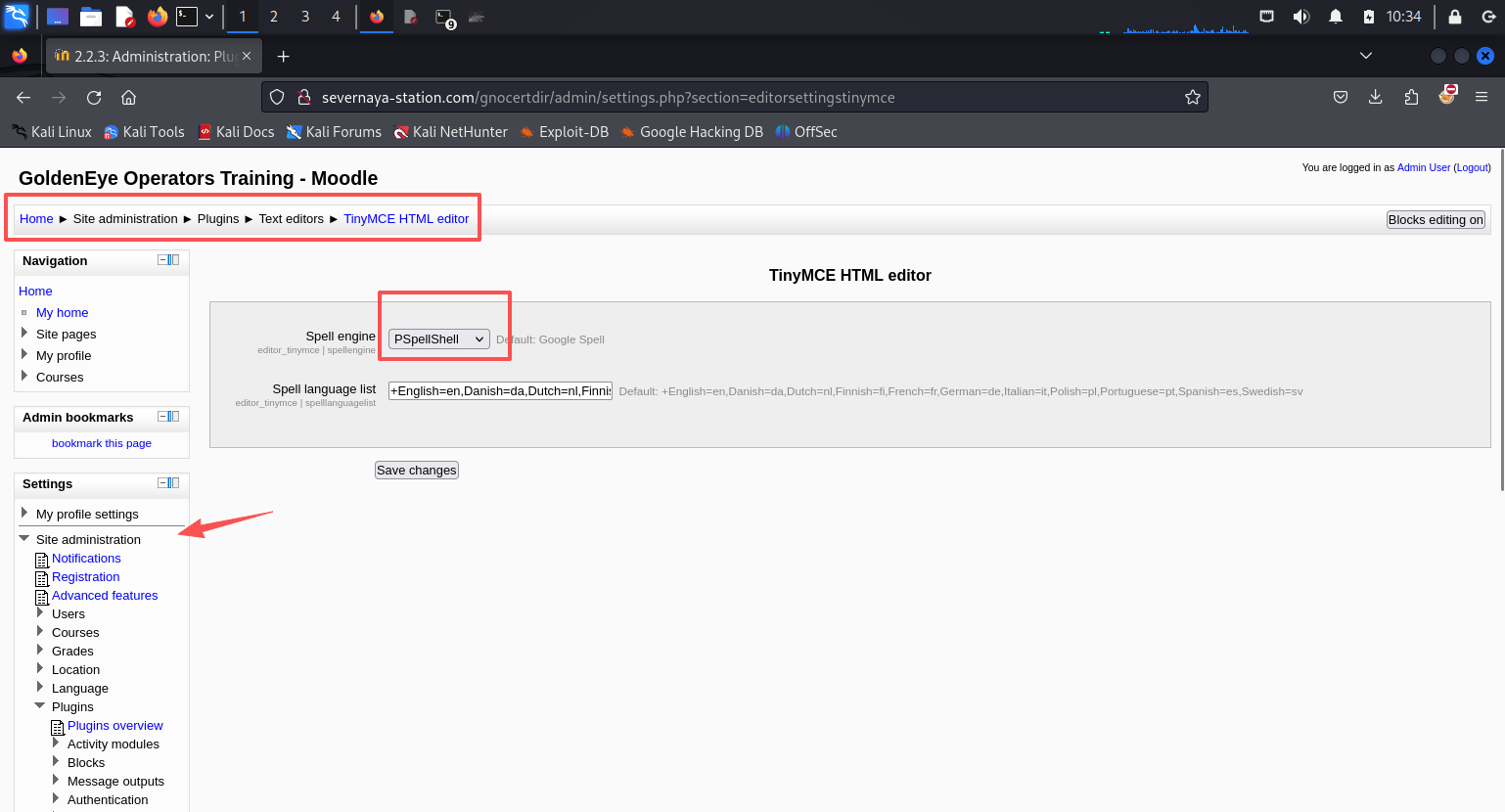Collapse the Admin bookmarks block
This screenshot has height=812, width=1505.
(x=162, y=417)
